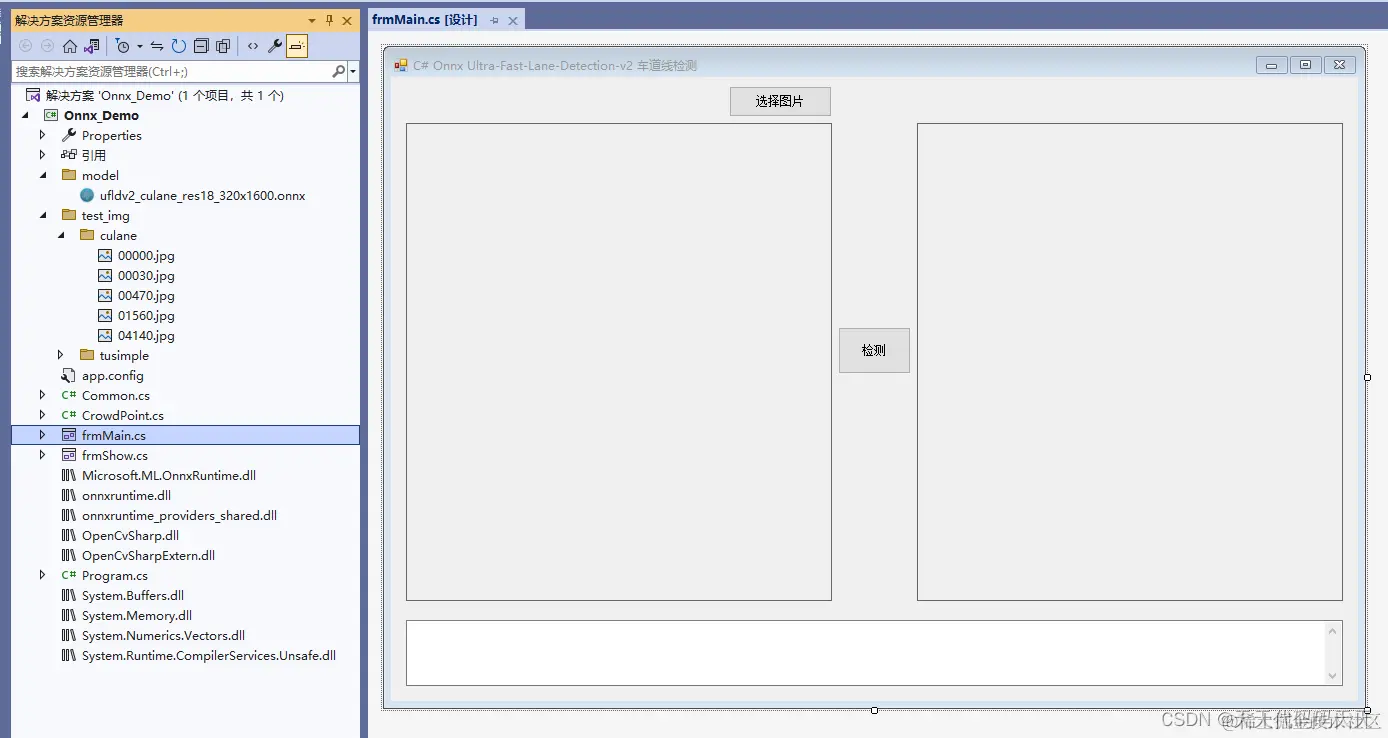This screenshot has height=738, width=1388.
Task: Open the pending changes filter dropdown arrow
Action: (x=139, y=46)
